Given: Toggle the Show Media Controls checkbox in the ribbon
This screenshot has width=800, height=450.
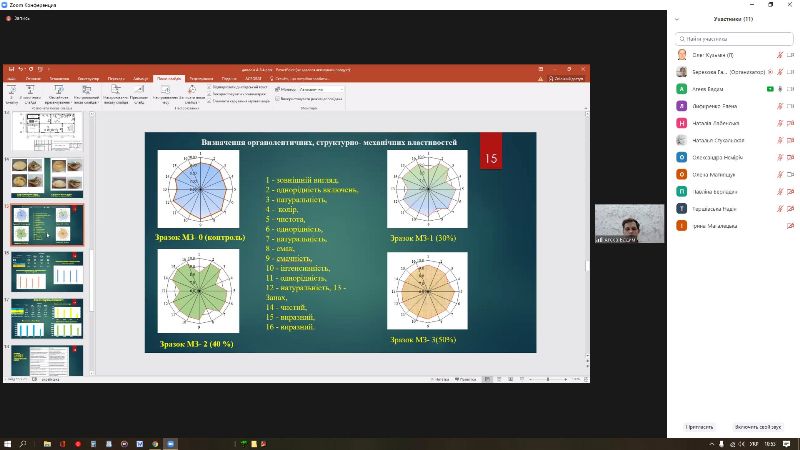Looking at the screenshot, I should click(x=209, y=101).
